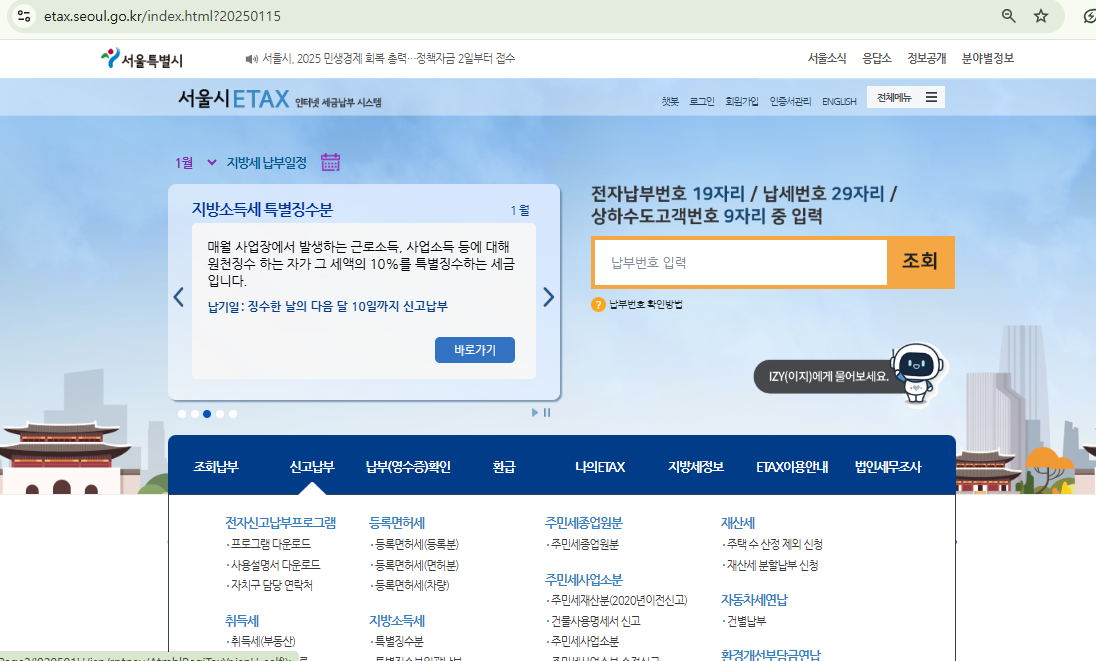
Task: Open the 인증서관리 link
Action: point(791,101)
